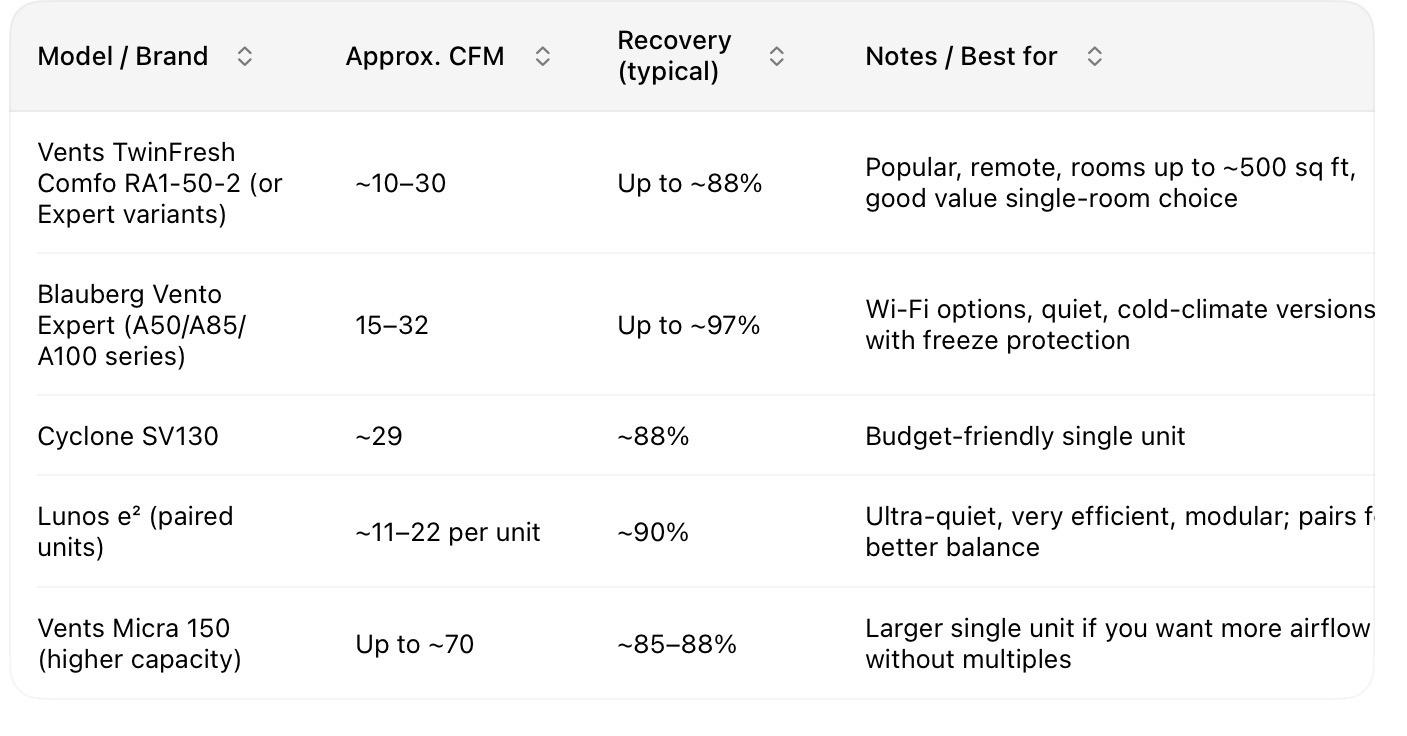Click the Notes / Best for sort icon

tap(1094, 57)
